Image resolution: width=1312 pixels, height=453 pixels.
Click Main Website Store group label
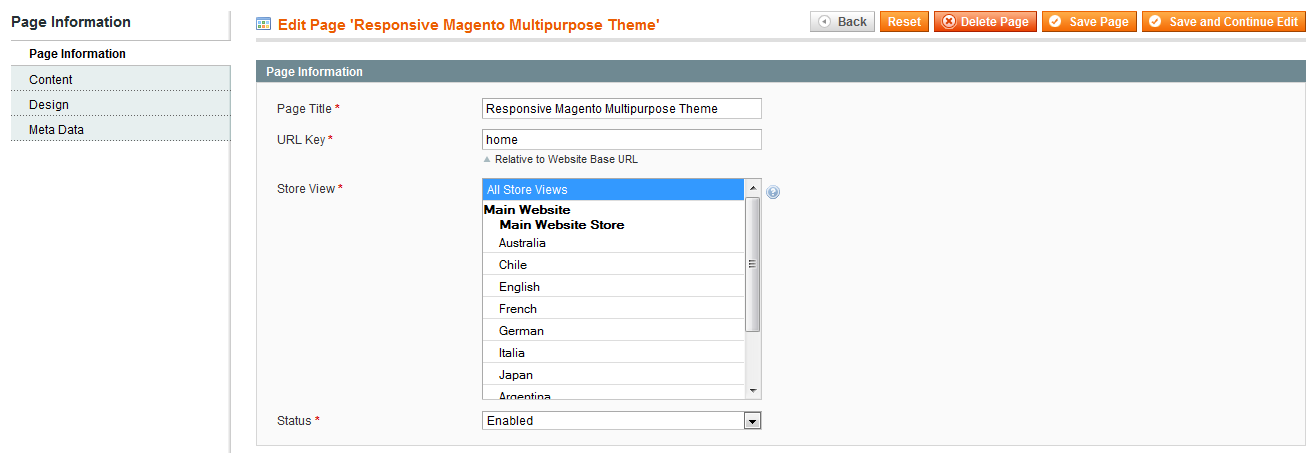(x=561, y=225)
